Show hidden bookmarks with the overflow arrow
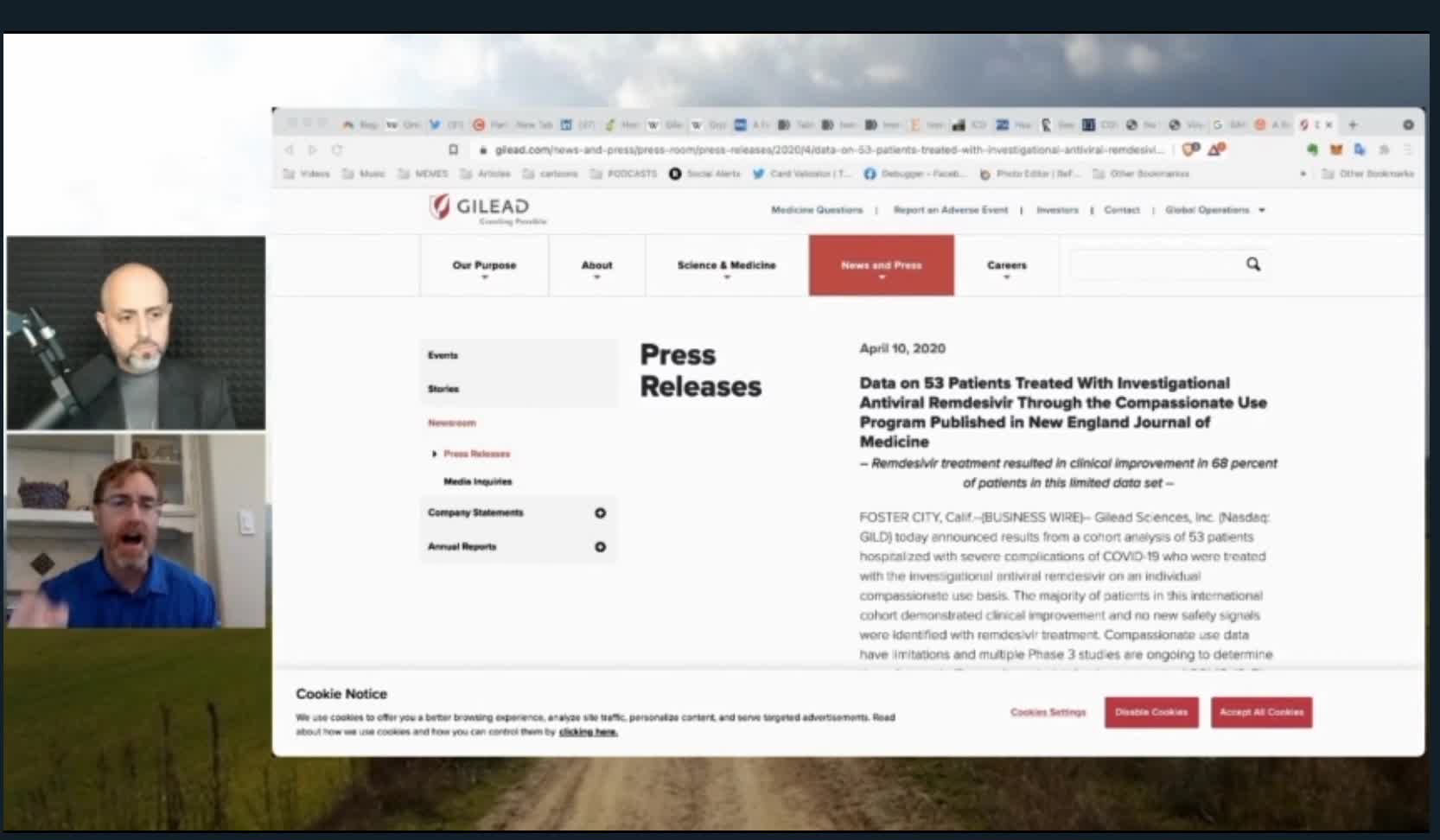This screenshot has height=840, width=1440. [1303, 174]
